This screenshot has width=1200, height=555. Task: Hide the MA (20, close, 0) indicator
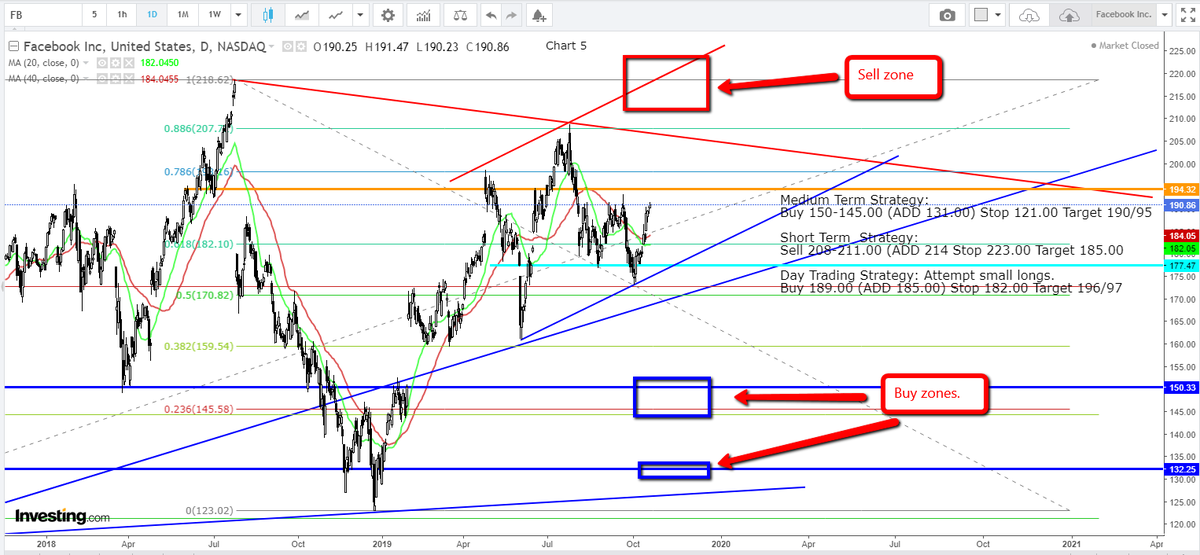100,62
